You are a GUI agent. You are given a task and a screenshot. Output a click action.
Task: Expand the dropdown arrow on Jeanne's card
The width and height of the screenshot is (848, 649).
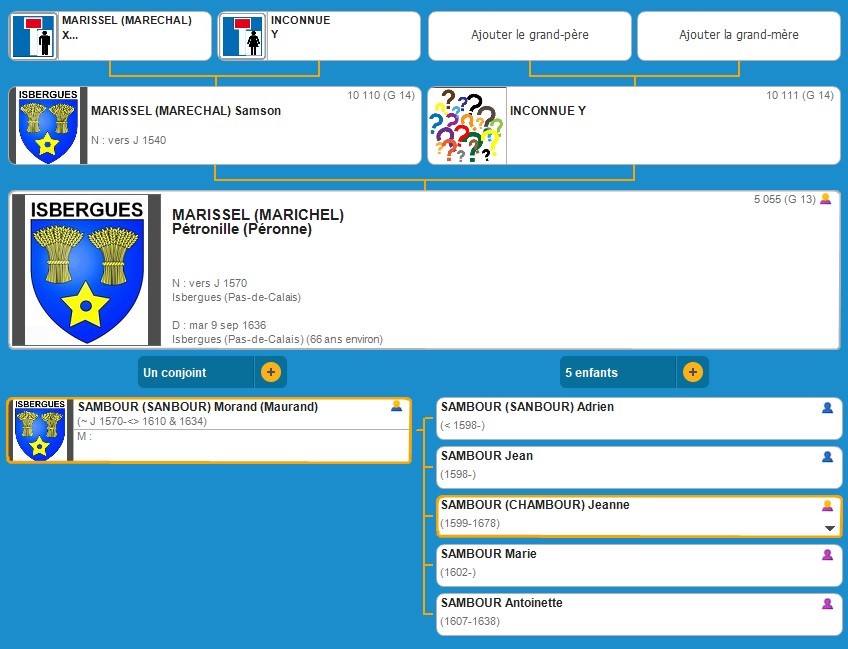point(829,528)
